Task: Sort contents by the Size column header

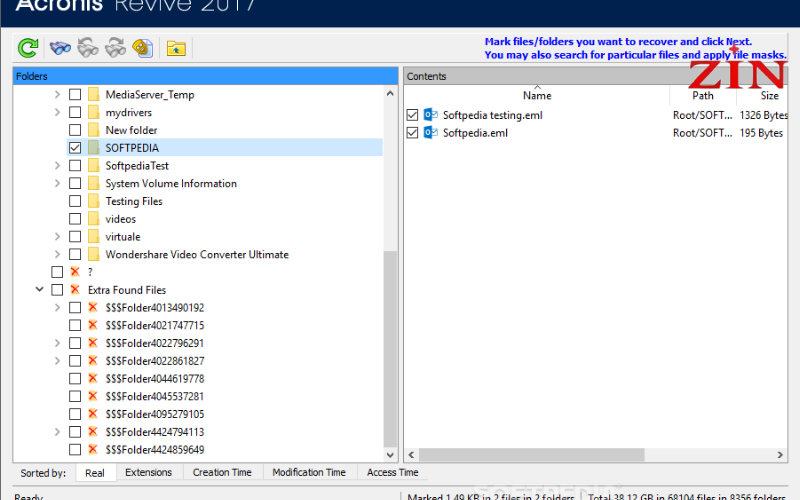Action: (763, 95)
